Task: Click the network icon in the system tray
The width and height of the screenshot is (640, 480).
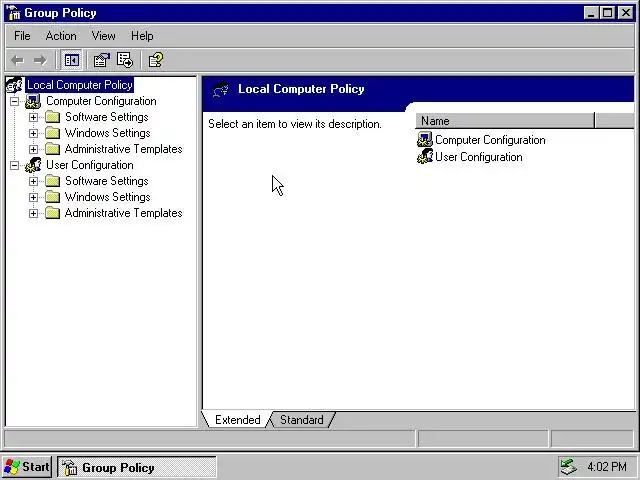Action: click(x=569, y=467)
